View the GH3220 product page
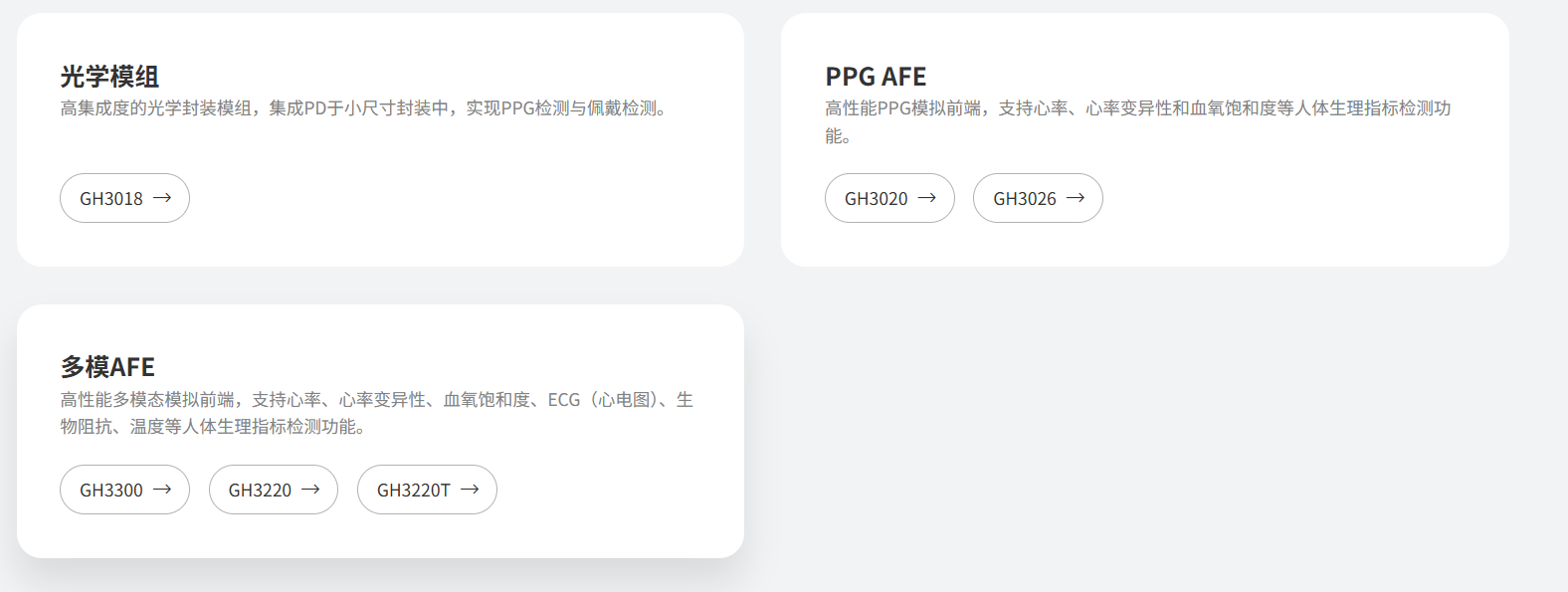Viewport: 1568px width, 592px height. pyautogui.click(x=260, y=490)
